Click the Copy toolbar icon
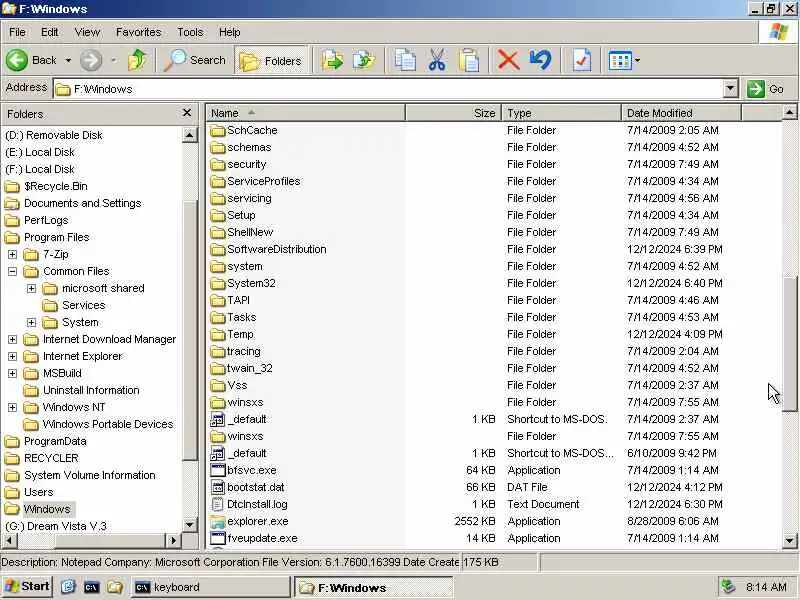This screenshot has height=600, width=800. pyautogui.click(x=405, y=60)
